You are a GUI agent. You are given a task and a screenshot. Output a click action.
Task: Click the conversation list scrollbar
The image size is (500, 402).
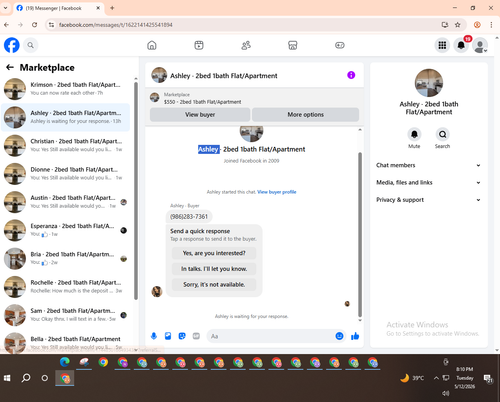pos(136,190)
